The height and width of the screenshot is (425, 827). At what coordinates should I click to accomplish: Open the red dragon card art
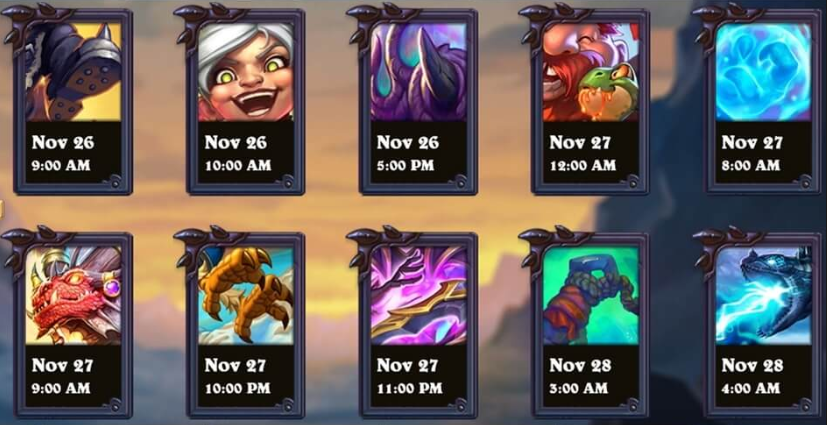click(73, 295)
